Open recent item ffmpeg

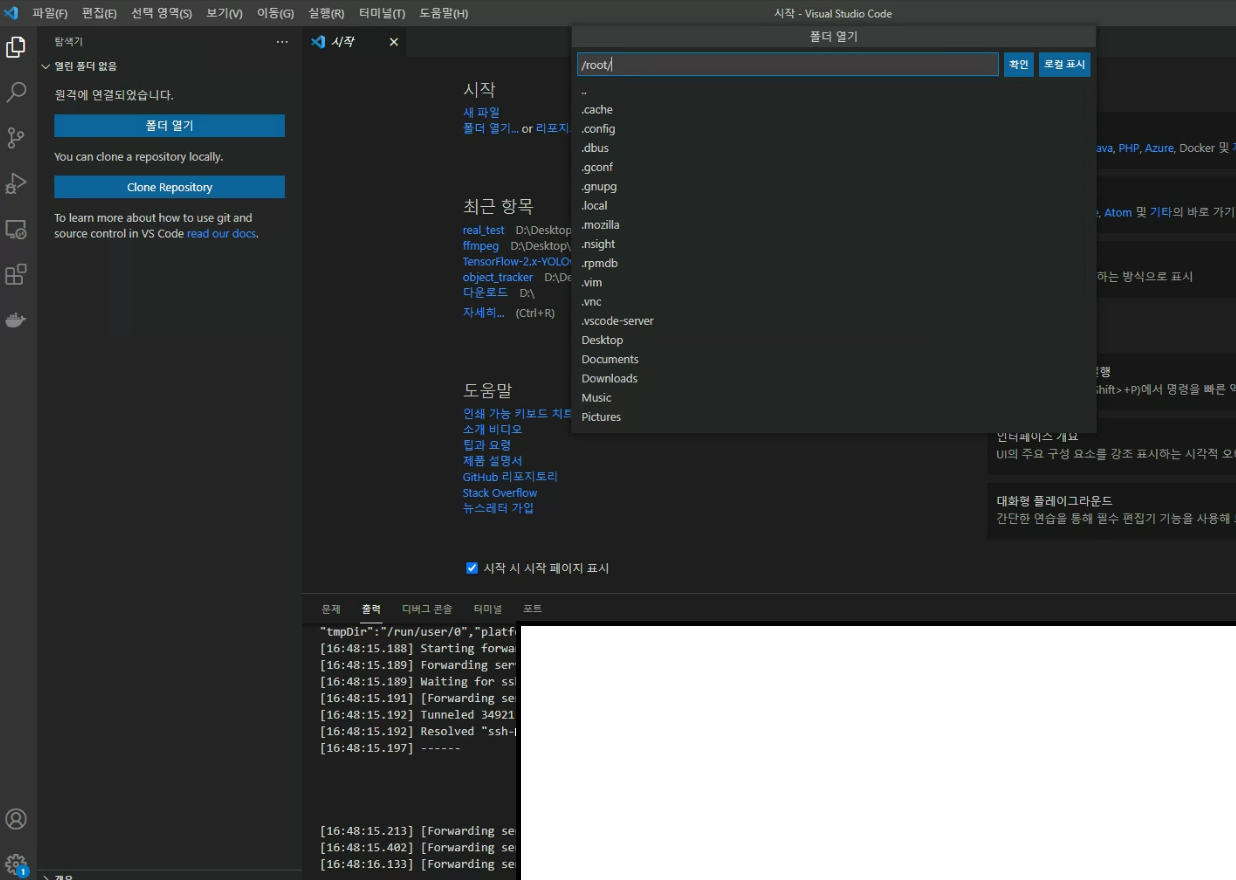click(481, 246)
